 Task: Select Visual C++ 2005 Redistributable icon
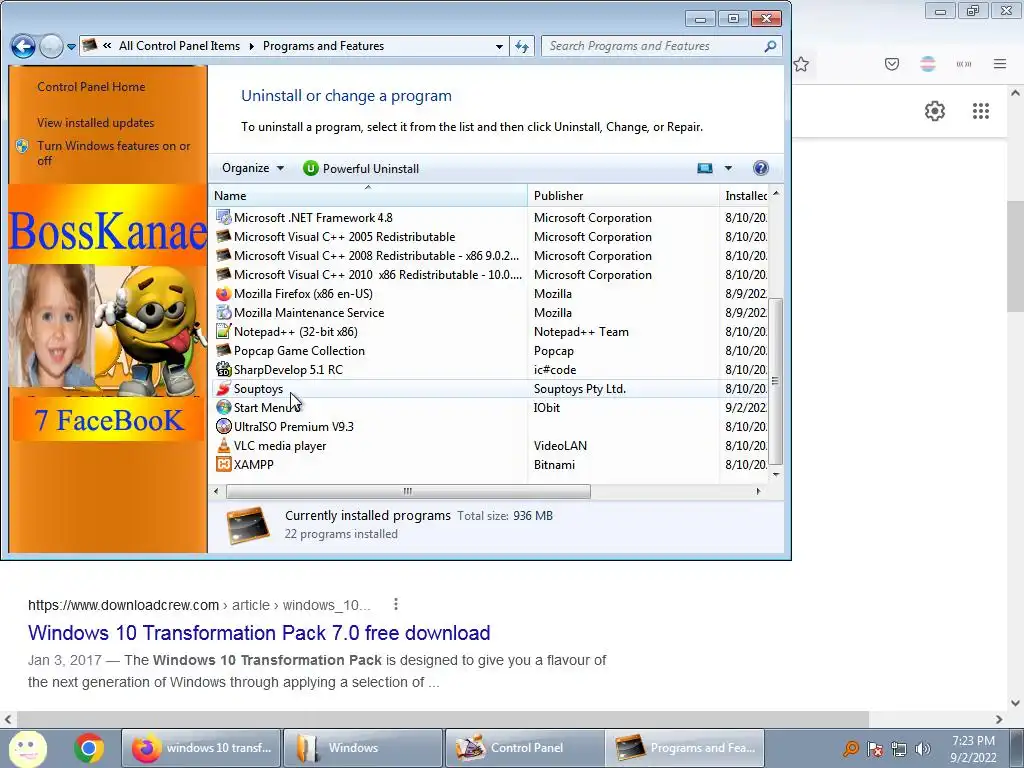[x=223, y=236]
